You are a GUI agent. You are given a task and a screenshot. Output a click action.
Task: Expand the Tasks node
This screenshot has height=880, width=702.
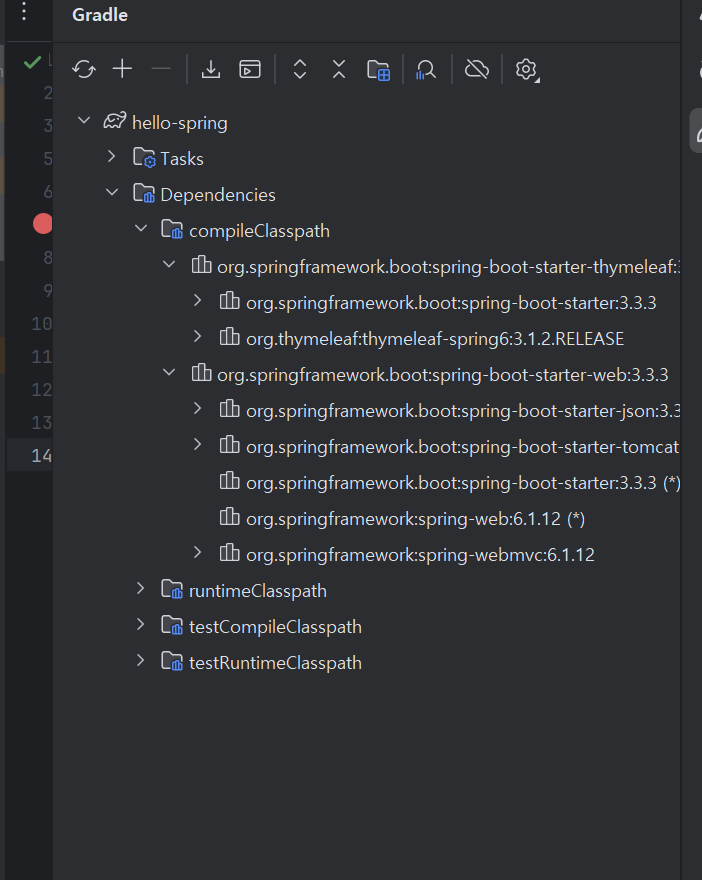(112, 157)
